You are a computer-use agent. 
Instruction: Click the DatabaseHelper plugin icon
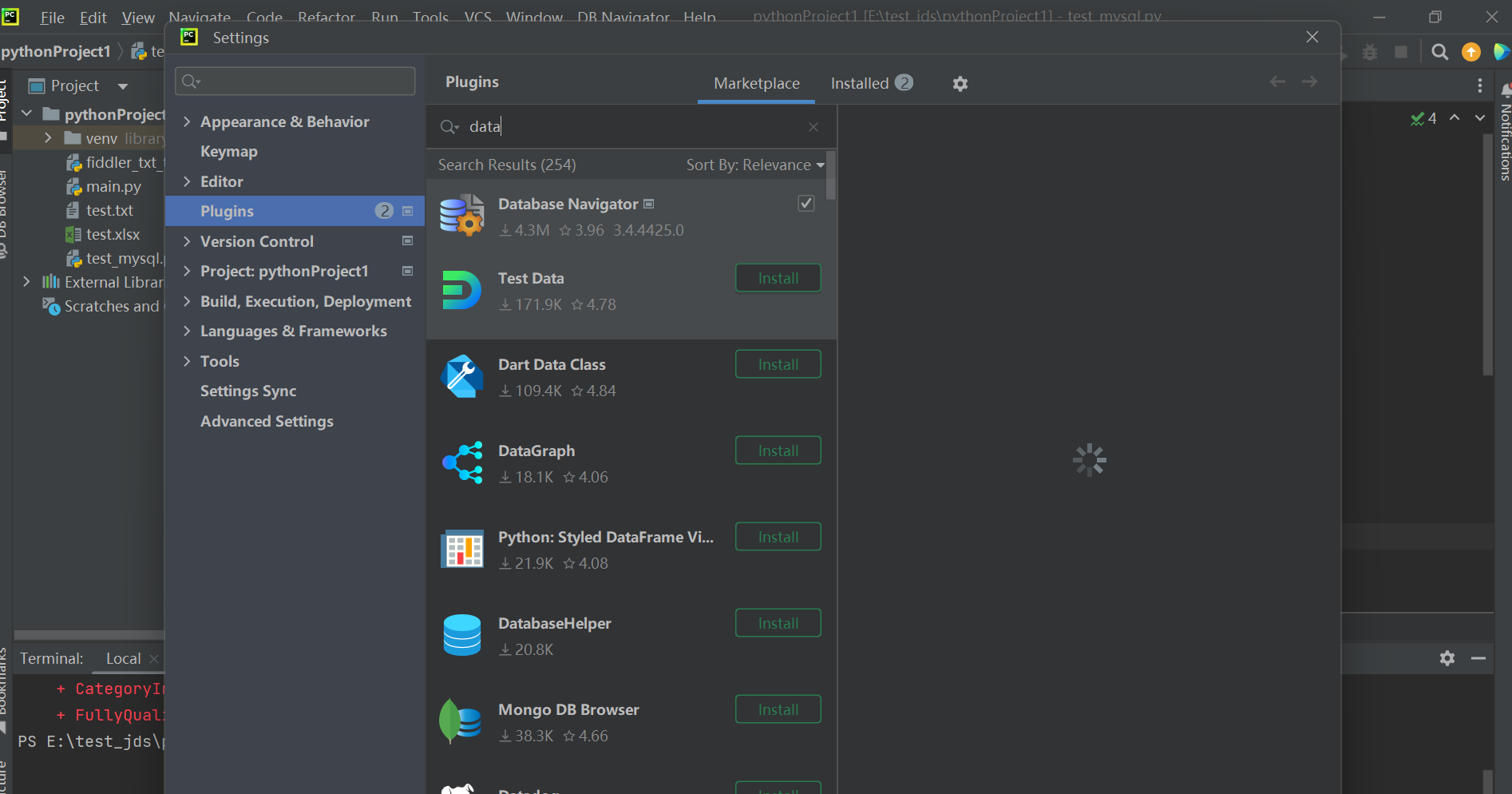(462, 635)
